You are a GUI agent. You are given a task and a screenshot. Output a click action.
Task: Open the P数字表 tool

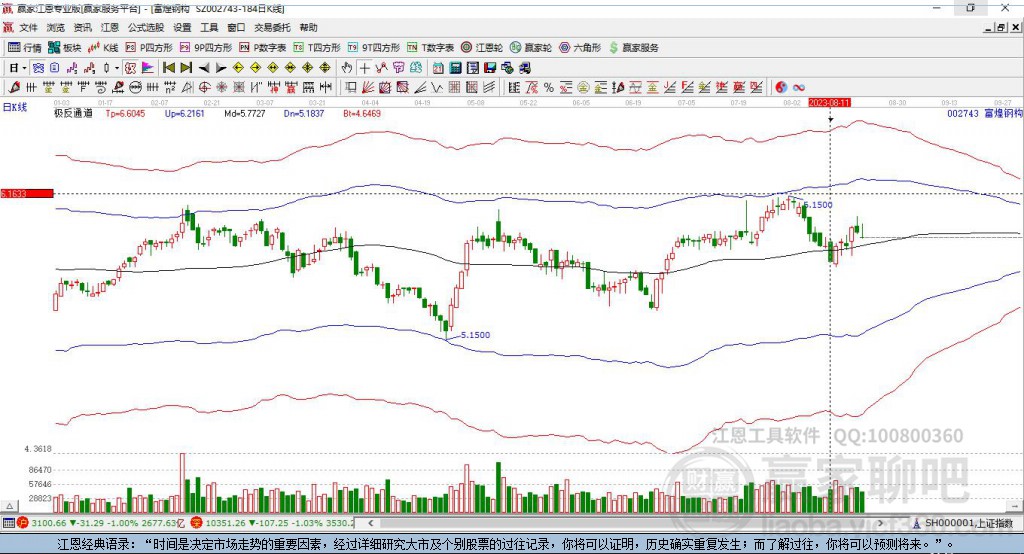(x=263, y=48)
